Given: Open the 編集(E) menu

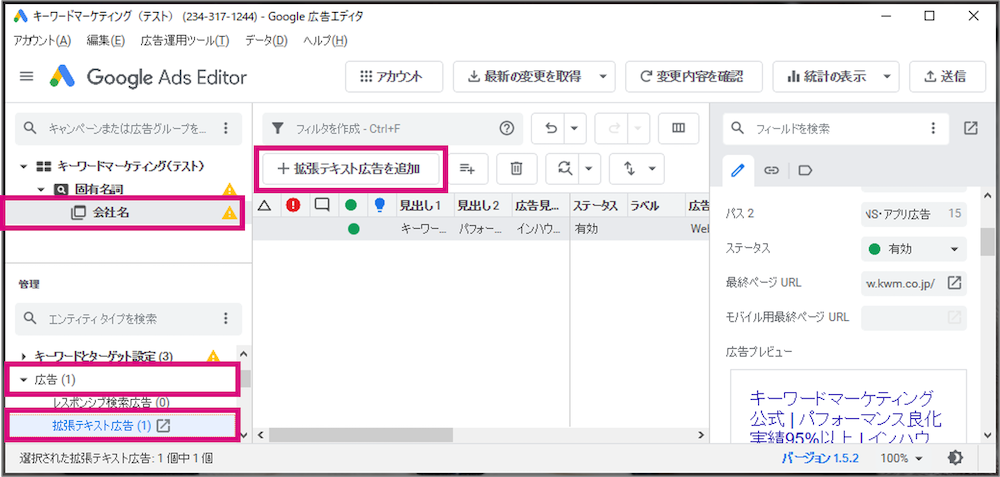Looking at the screenshot, I should tap(106, 41).
